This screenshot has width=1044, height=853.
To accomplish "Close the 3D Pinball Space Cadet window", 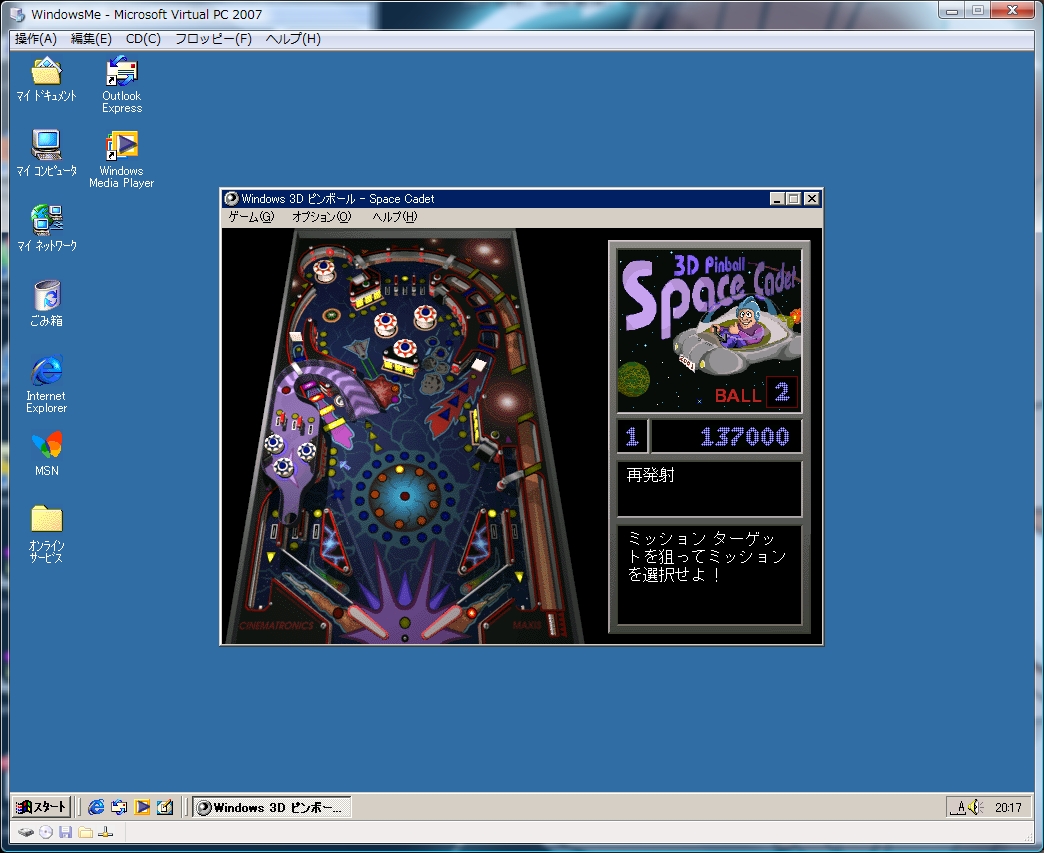I will pyautogui.click(x=812, y=198).
